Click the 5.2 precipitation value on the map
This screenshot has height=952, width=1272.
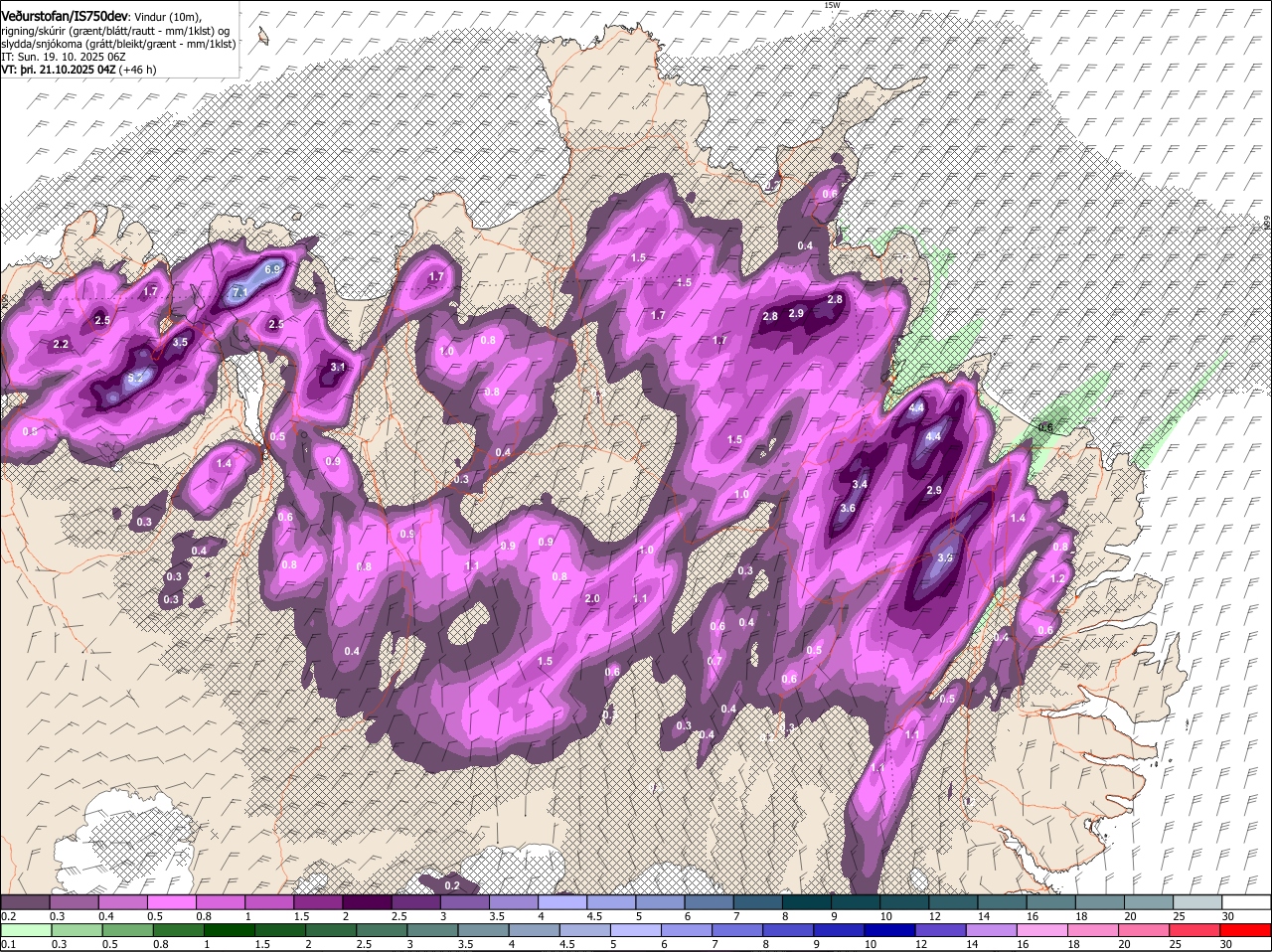point(138,379)
